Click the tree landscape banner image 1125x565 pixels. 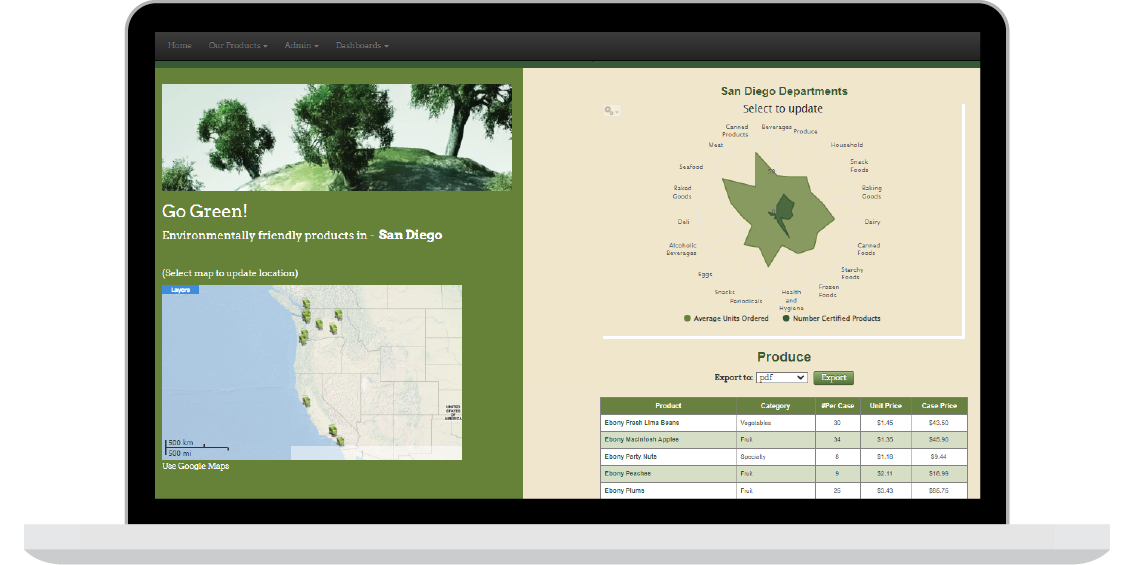336,137
